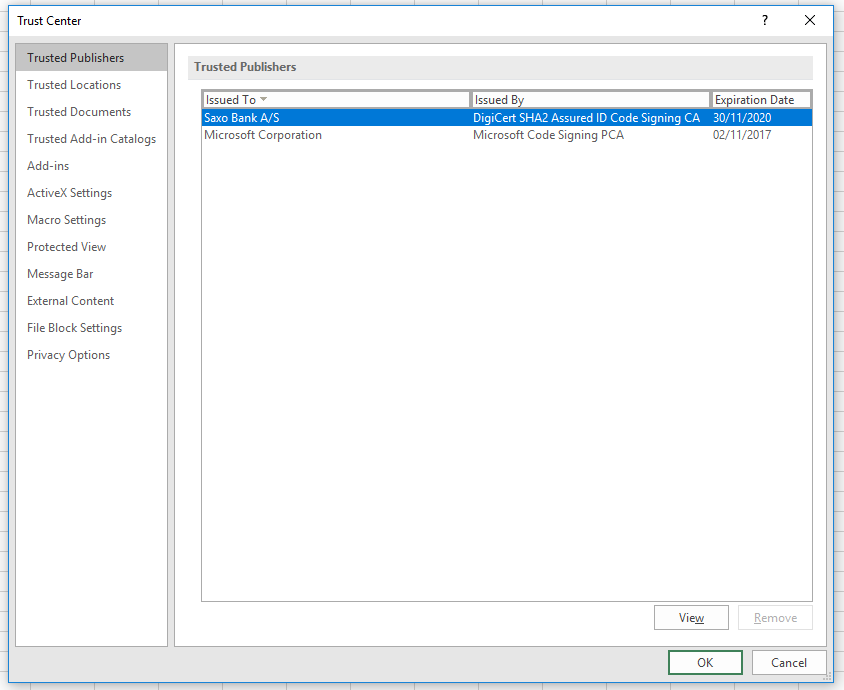844x690 pixels.
Task: Switch to Privacy Options
Action: [x=68, y=355]
